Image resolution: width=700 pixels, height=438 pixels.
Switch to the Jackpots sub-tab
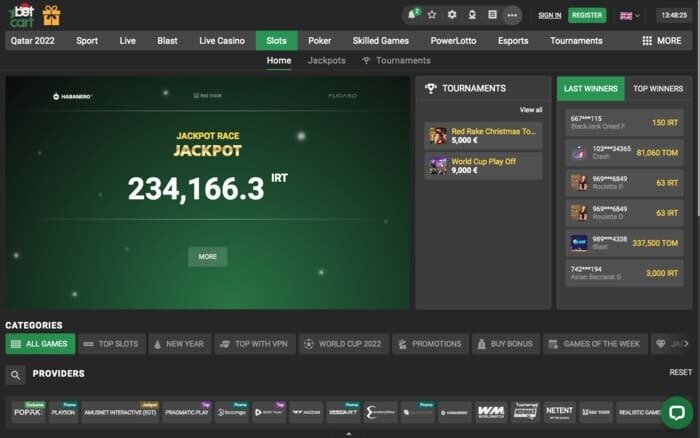326,60
